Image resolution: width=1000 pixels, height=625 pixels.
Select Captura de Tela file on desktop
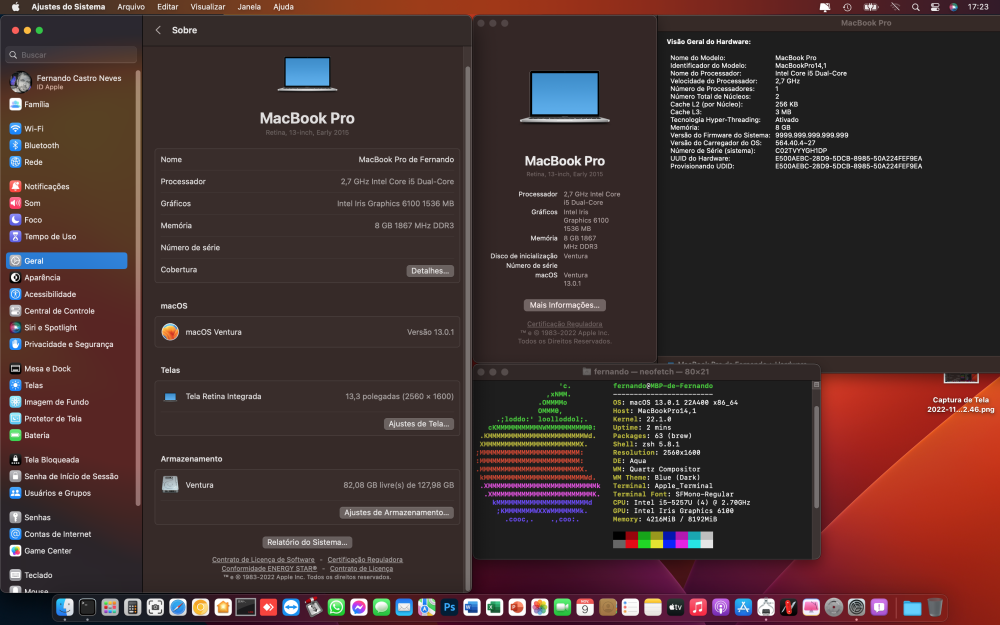point(960,392)
